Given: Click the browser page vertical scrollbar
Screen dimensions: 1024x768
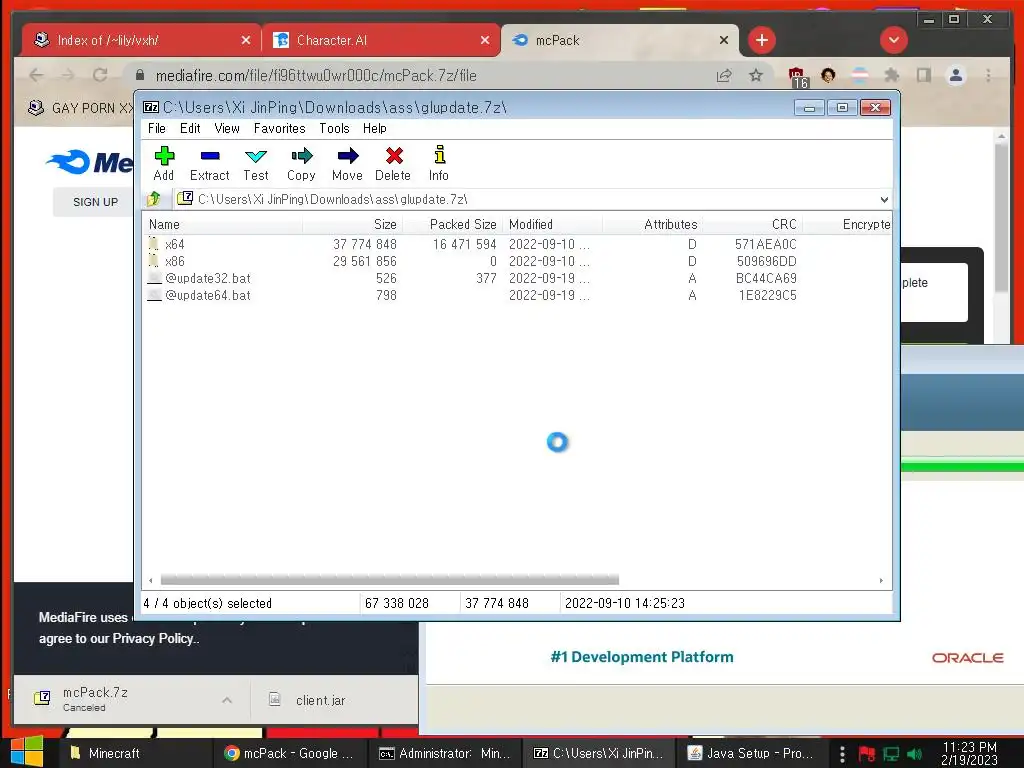Looking at the screenshot, I should pyautogui.click(x=1001, y=219).
